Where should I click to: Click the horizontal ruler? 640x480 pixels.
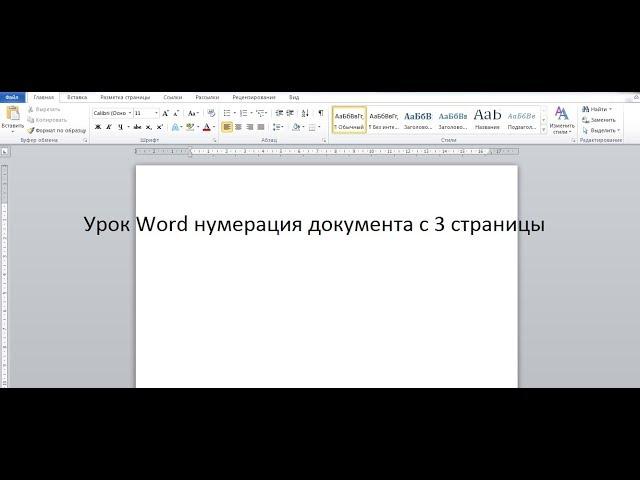click(327, 151)
